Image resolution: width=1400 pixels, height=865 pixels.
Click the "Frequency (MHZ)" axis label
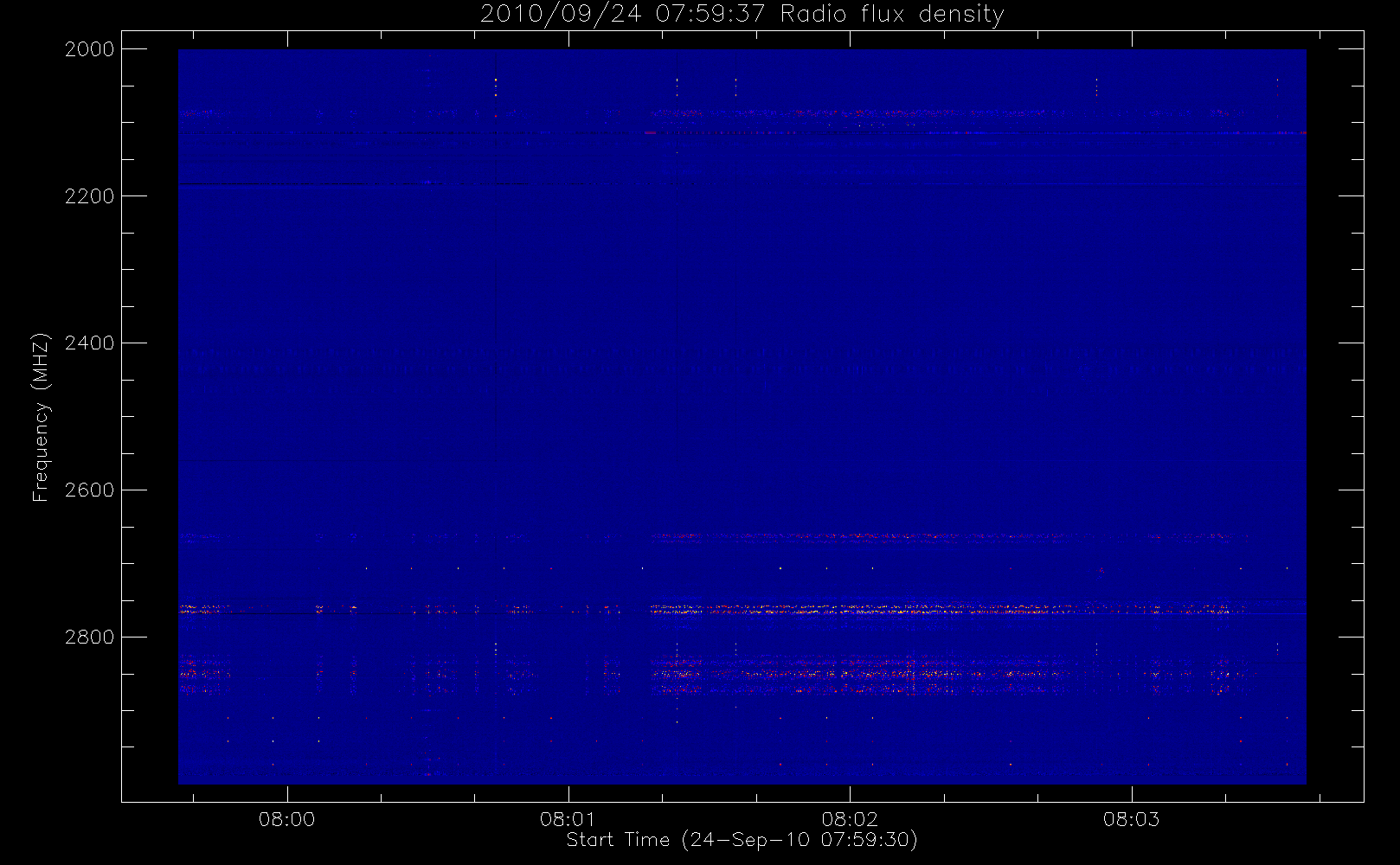pos(40,417)
